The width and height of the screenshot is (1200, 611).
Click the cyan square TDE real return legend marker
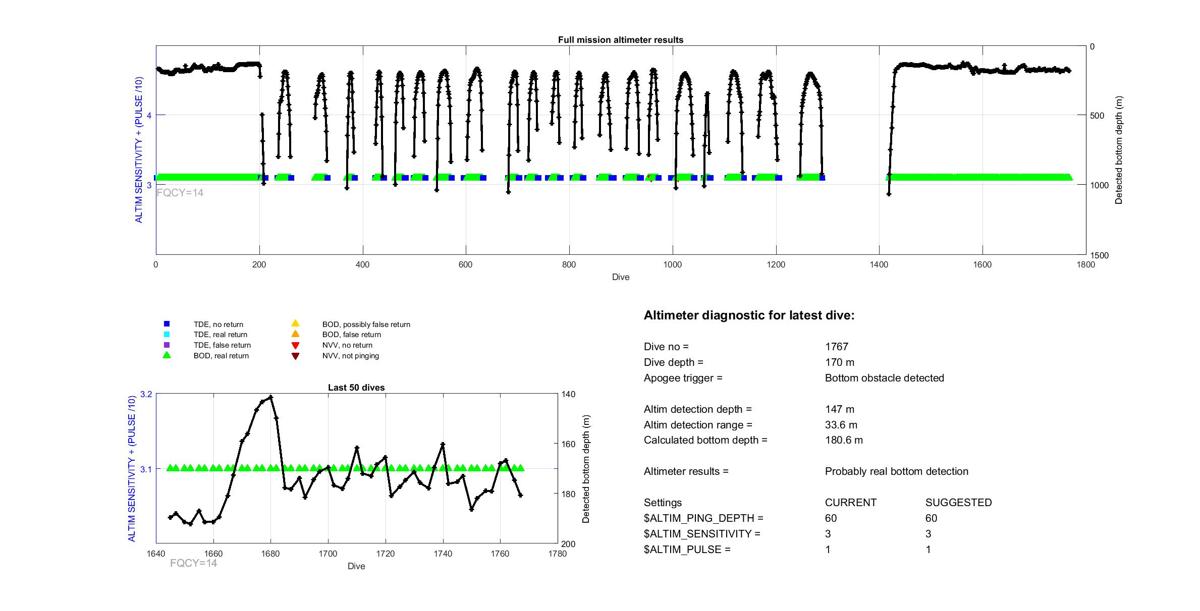click(167, 334)
